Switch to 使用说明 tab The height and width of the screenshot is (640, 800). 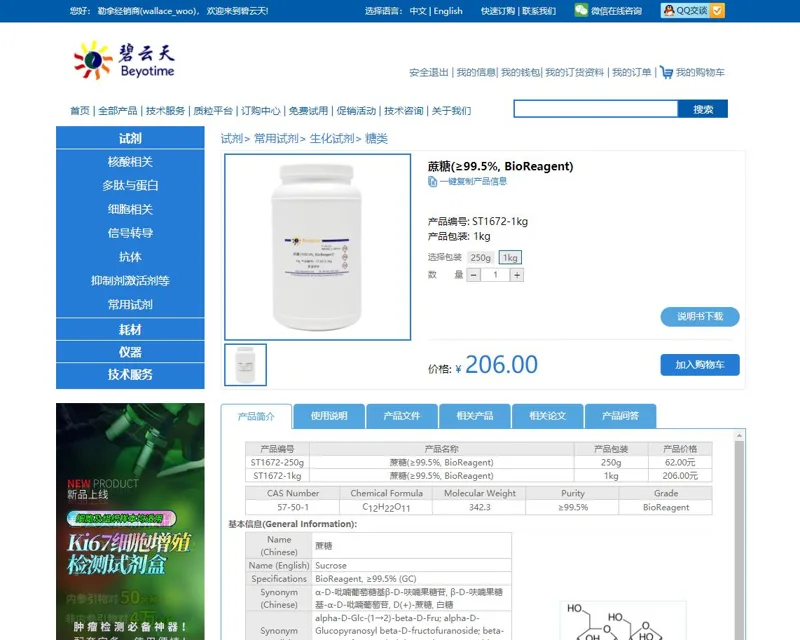[x=329, y=416]
